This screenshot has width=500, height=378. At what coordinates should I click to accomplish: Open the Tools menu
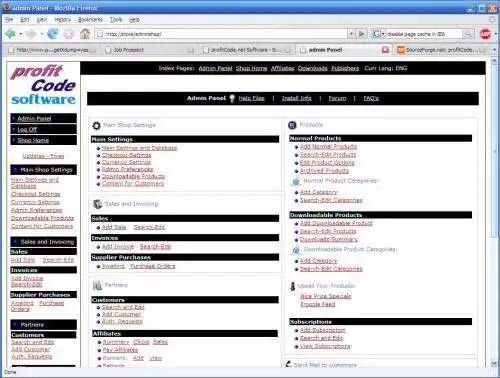[116, 20]
